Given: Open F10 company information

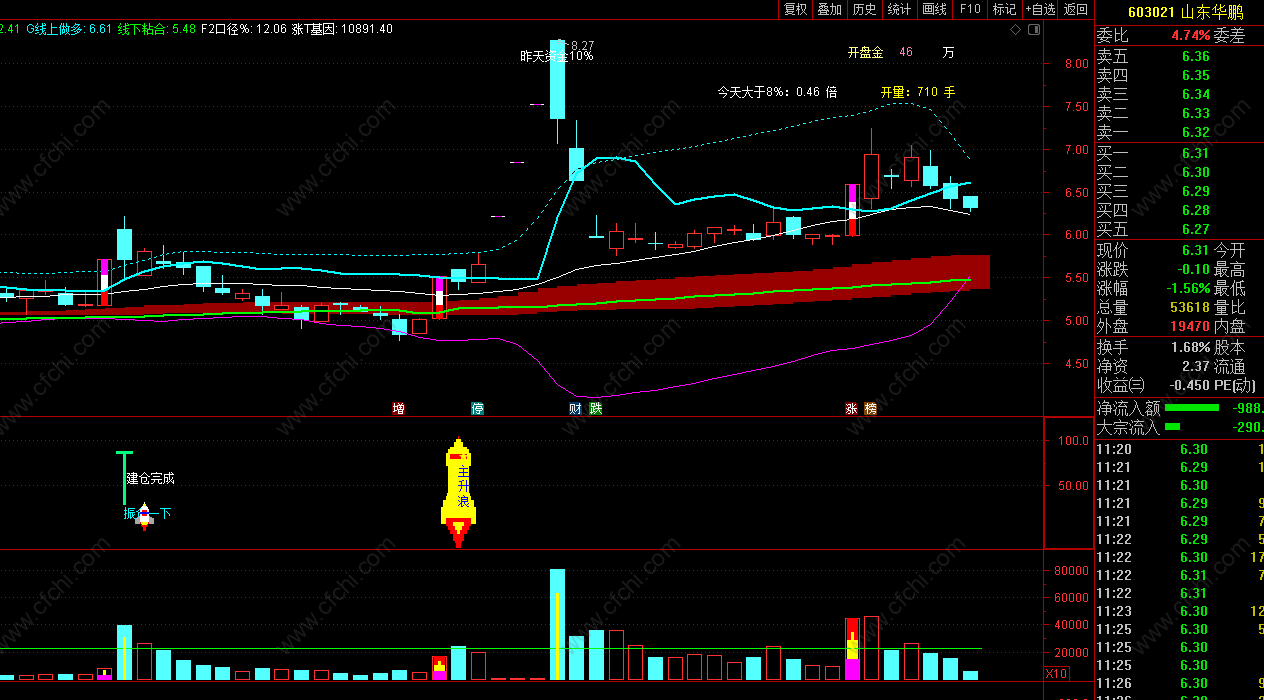Looking at the screenshot, I should tap(970, 9).
